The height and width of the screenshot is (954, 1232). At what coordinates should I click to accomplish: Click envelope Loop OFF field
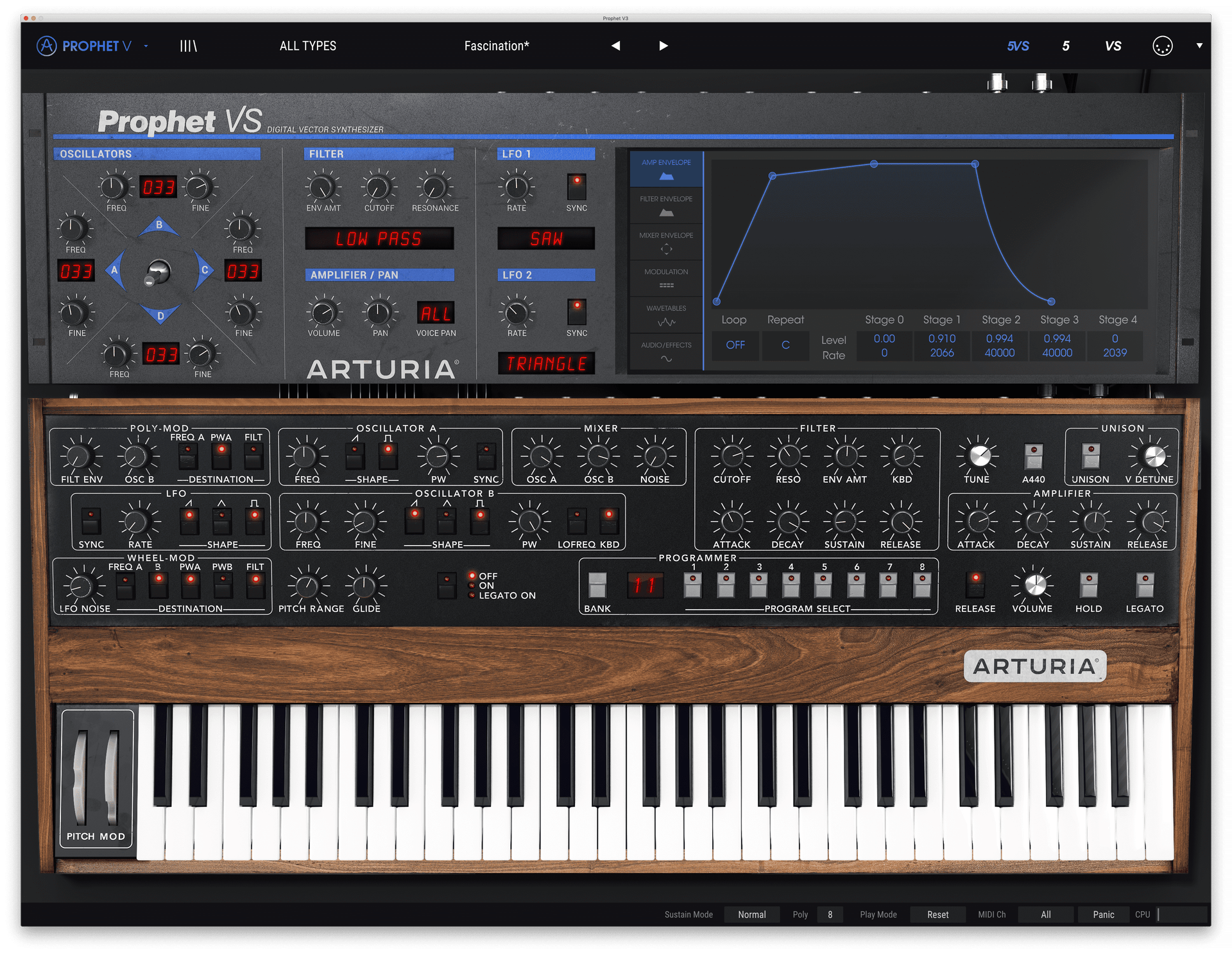735,345
